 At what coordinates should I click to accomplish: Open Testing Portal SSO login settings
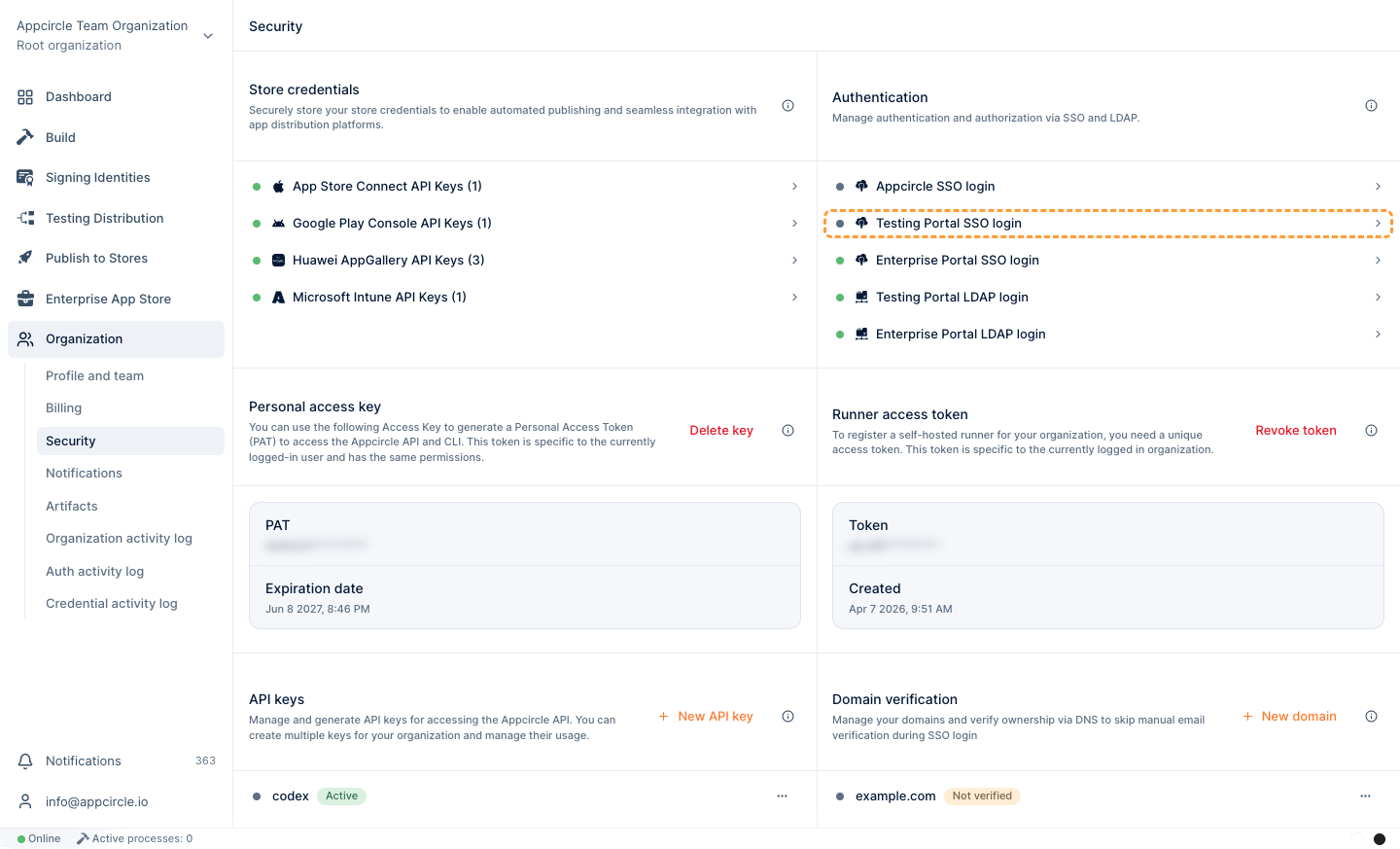1108,224
